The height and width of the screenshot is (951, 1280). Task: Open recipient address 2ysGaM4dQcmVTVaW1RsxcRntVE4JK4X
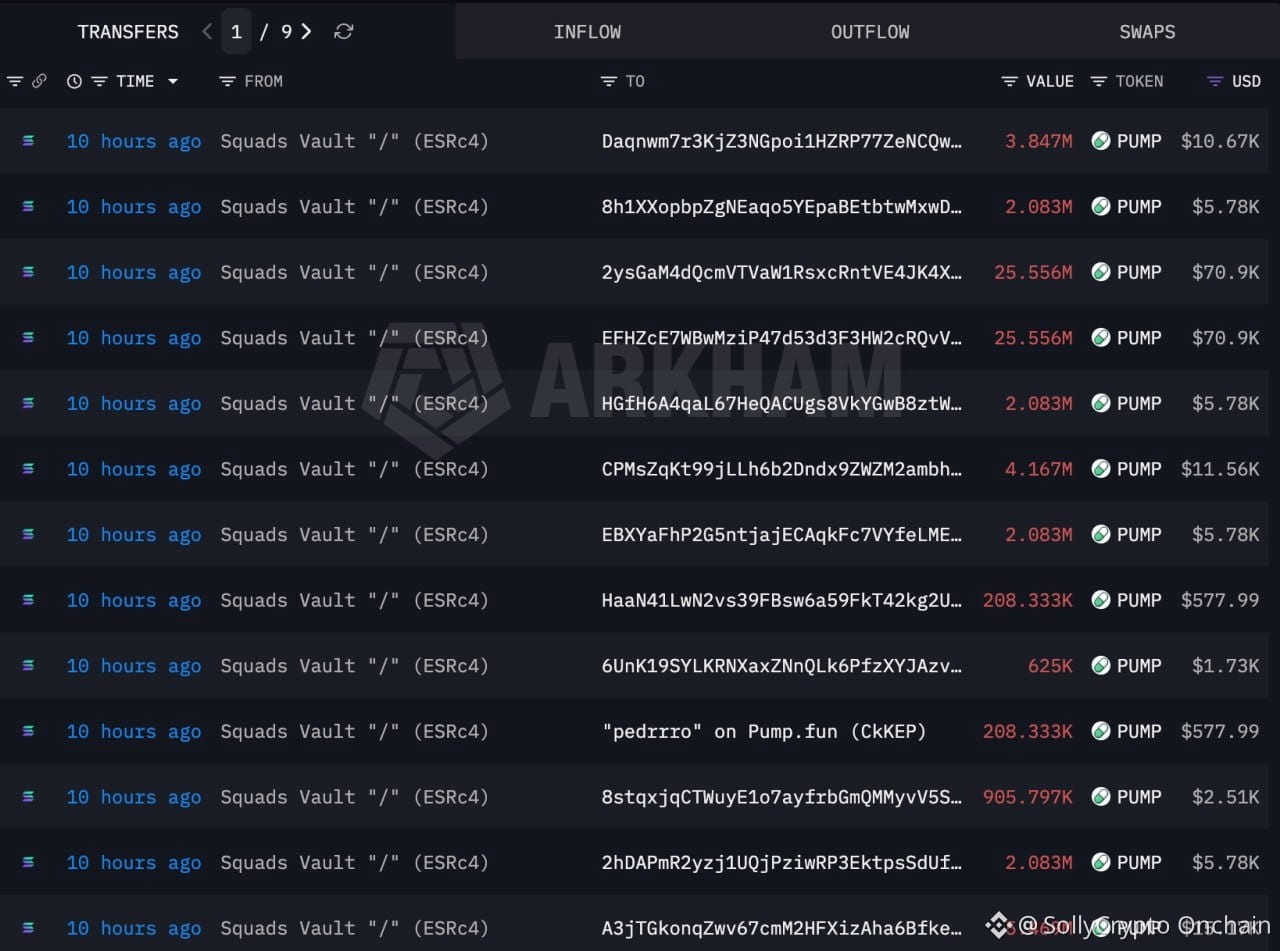pyautogui.click(x=782, y=272)
